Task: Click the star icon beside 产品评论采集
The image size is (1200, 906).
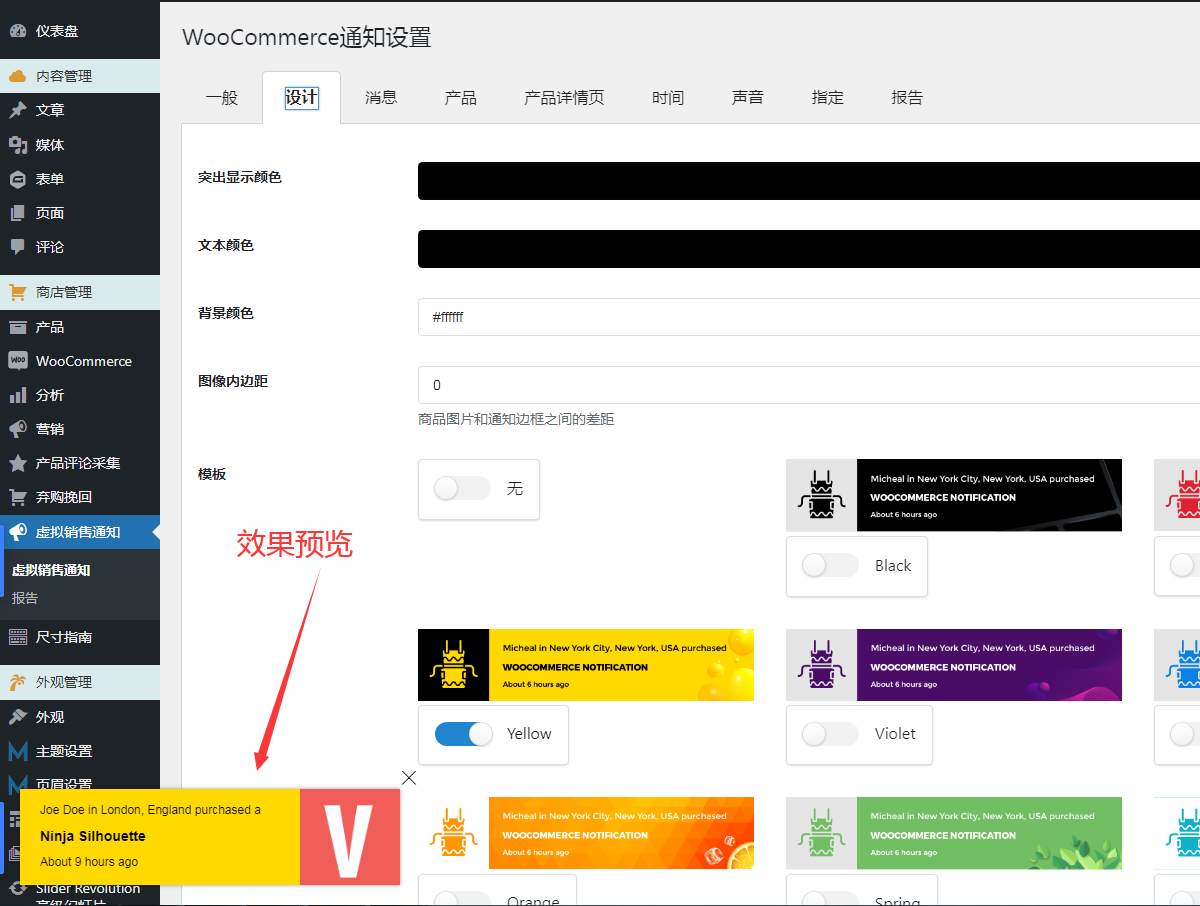Action: [x=17, y=463]
